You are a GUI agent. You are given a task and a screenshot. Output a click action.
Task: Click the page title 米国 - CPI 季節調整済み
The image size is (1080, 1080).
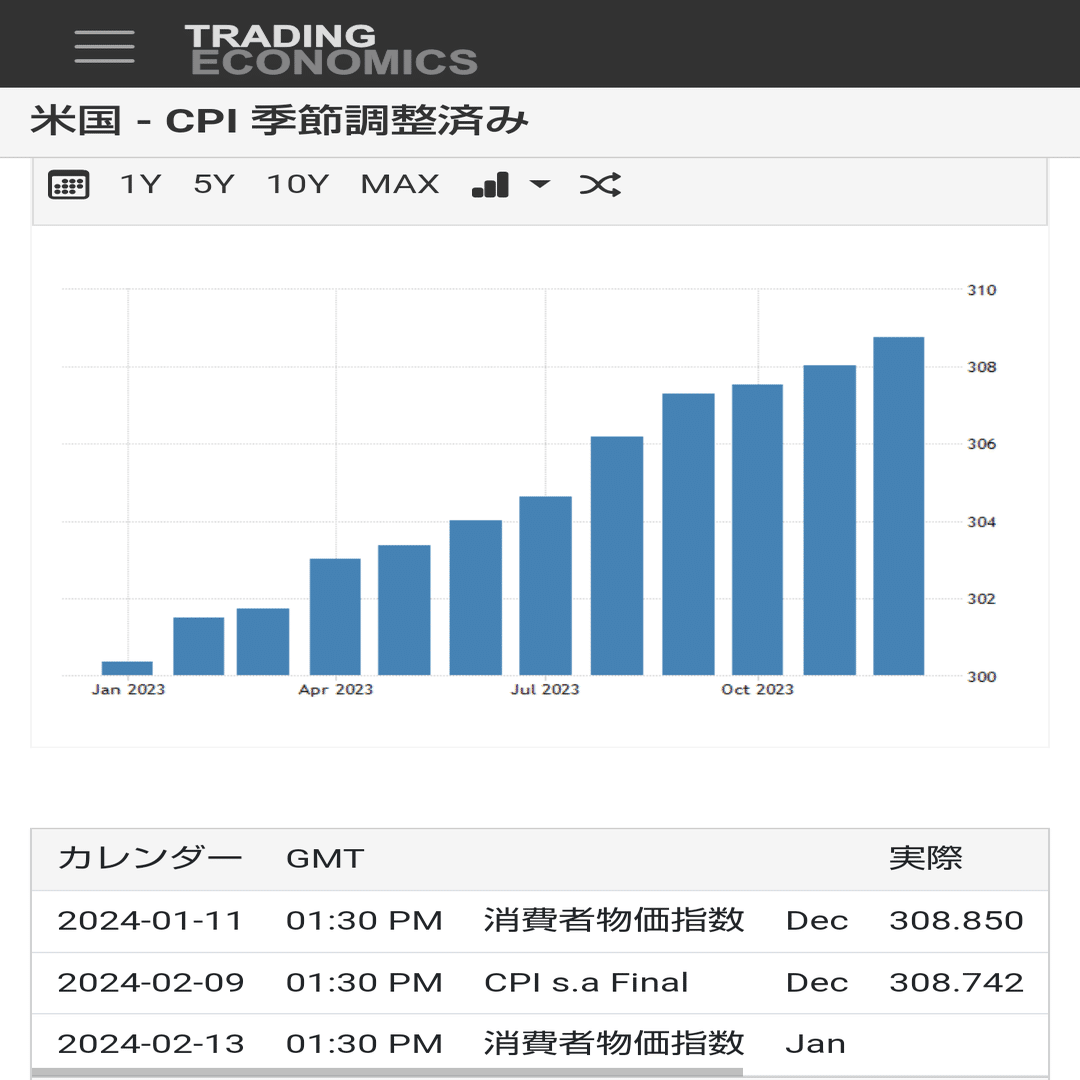click(x=279, y=121)
